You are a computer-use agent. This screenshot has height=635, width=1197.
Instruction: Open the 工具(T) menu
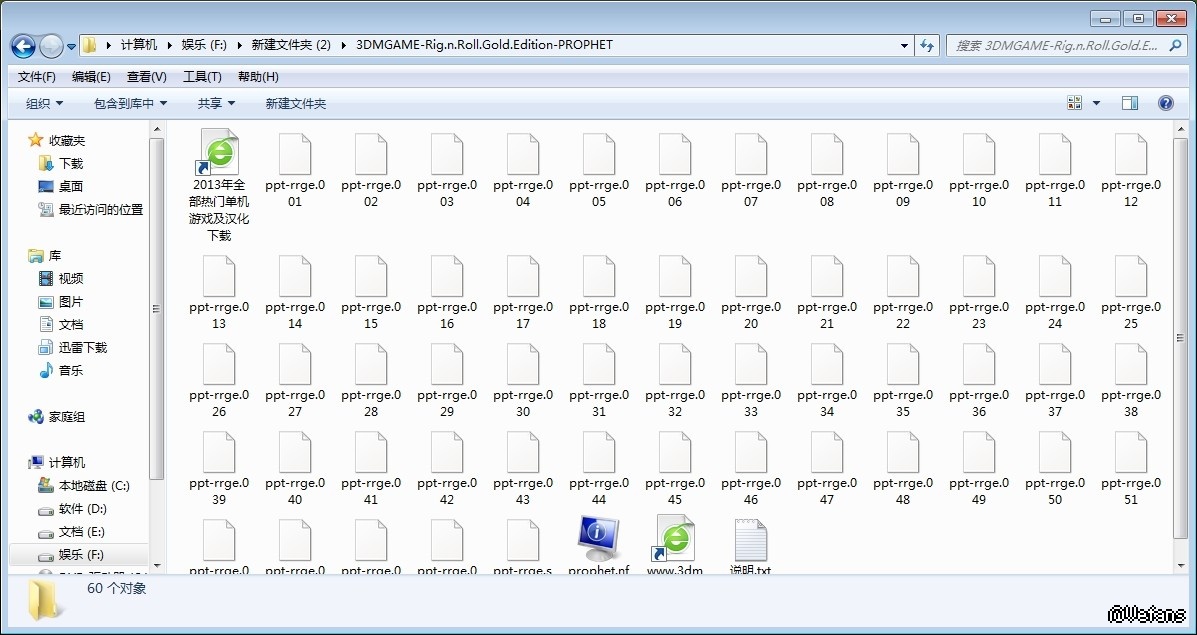tap(202, 77)
